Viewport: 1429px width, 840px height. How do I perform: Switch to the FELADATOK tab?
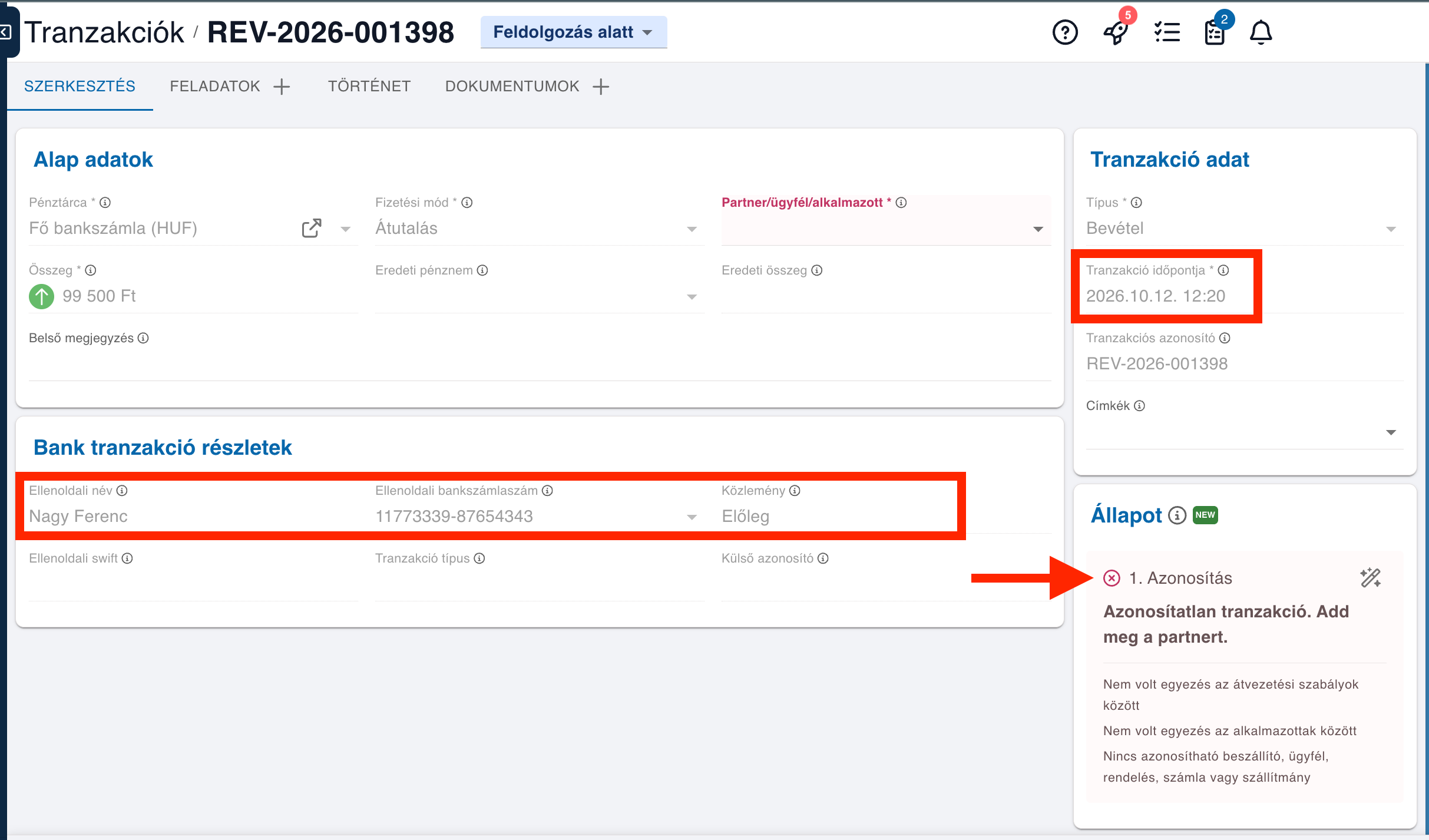point(215,86)
